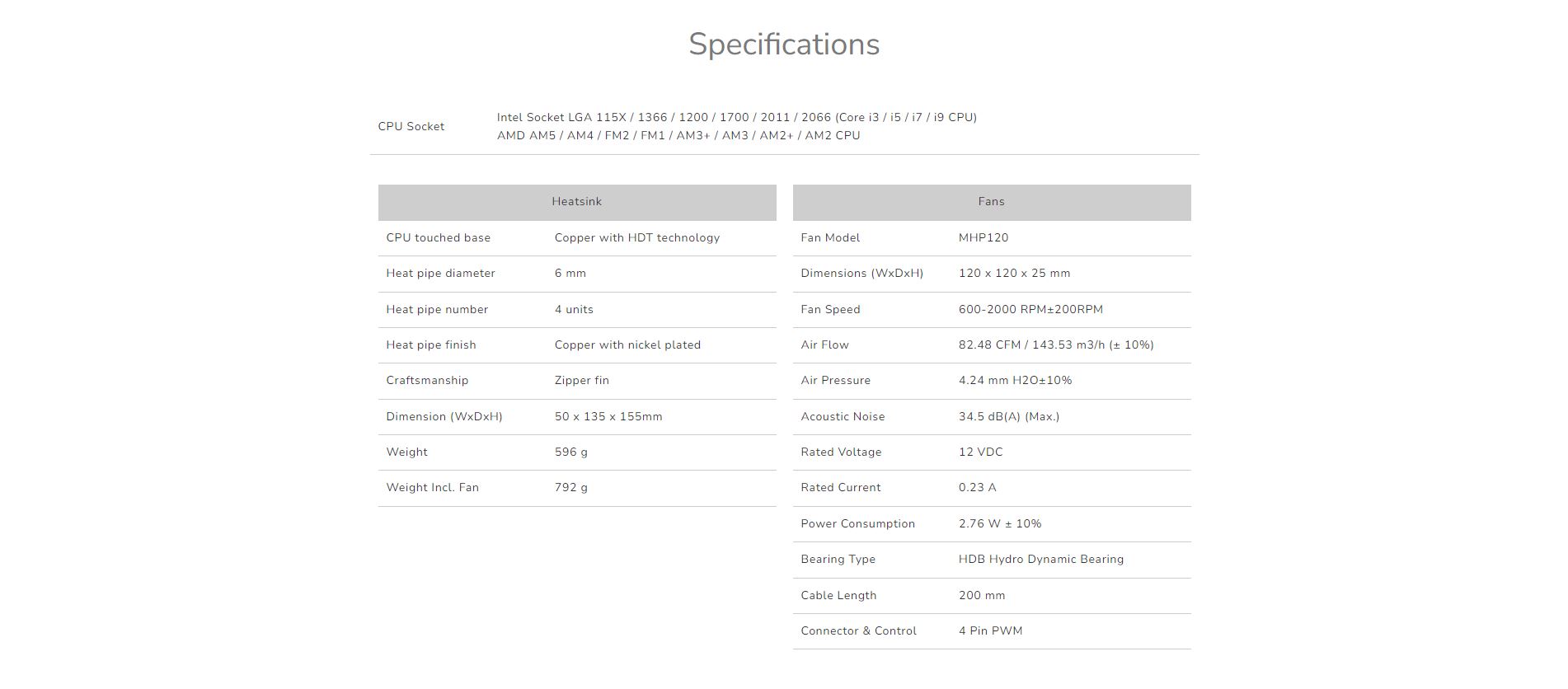This screenshot has height=689, width=1568.
Task: Select the 4.24 mm H2O±10% value
Action: [1015, 381]
